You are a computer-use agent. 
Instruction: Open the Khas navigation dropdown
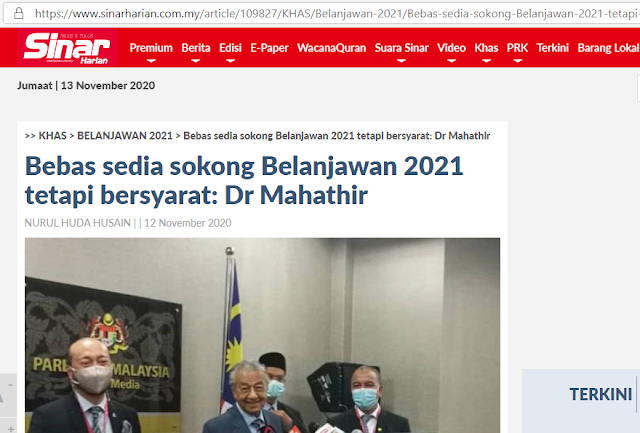click(x=486, y=61)
